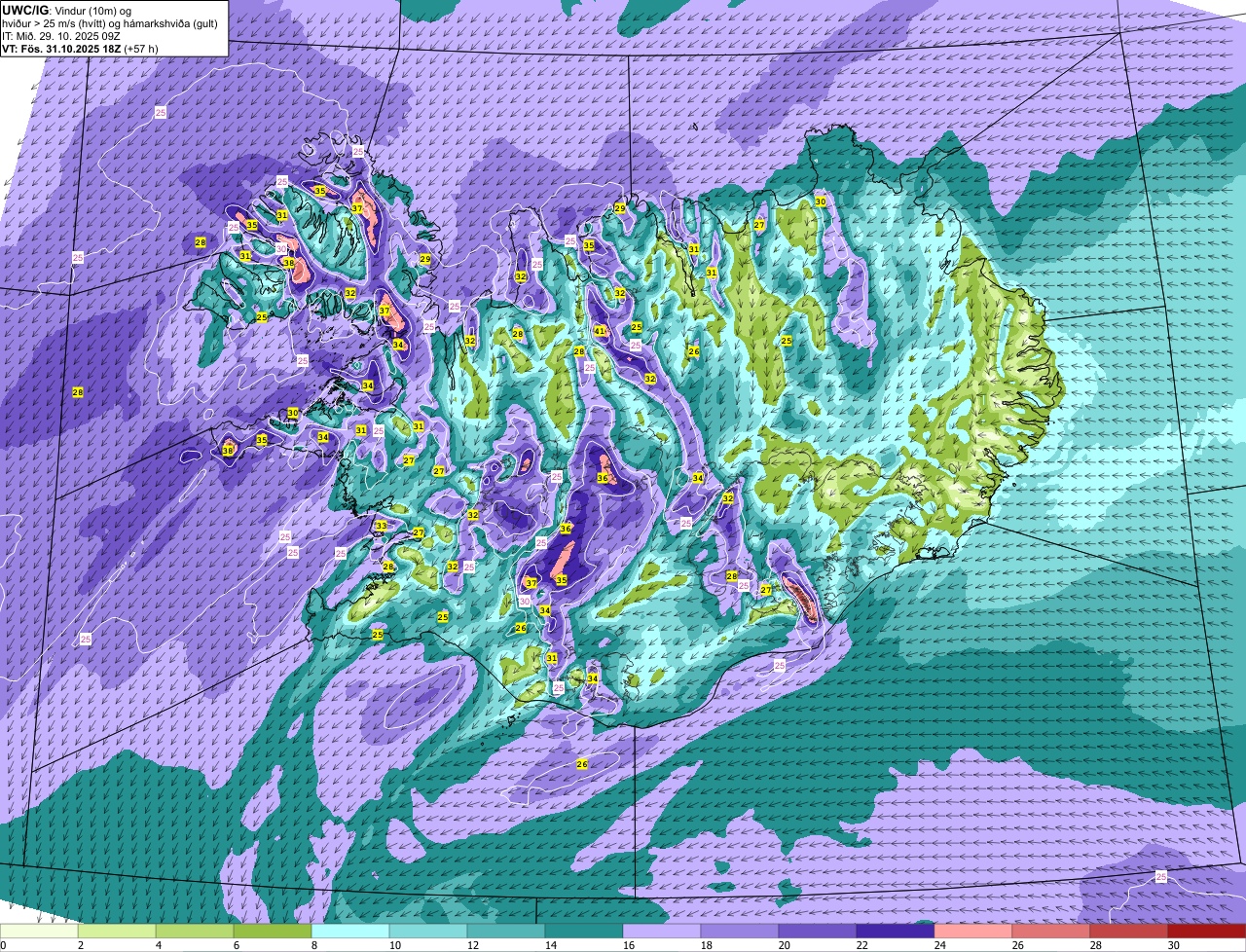Click the yellow peak gust label 41
Screen dimensions: 1246x952
pyautogui.click(x=601, y=331)
